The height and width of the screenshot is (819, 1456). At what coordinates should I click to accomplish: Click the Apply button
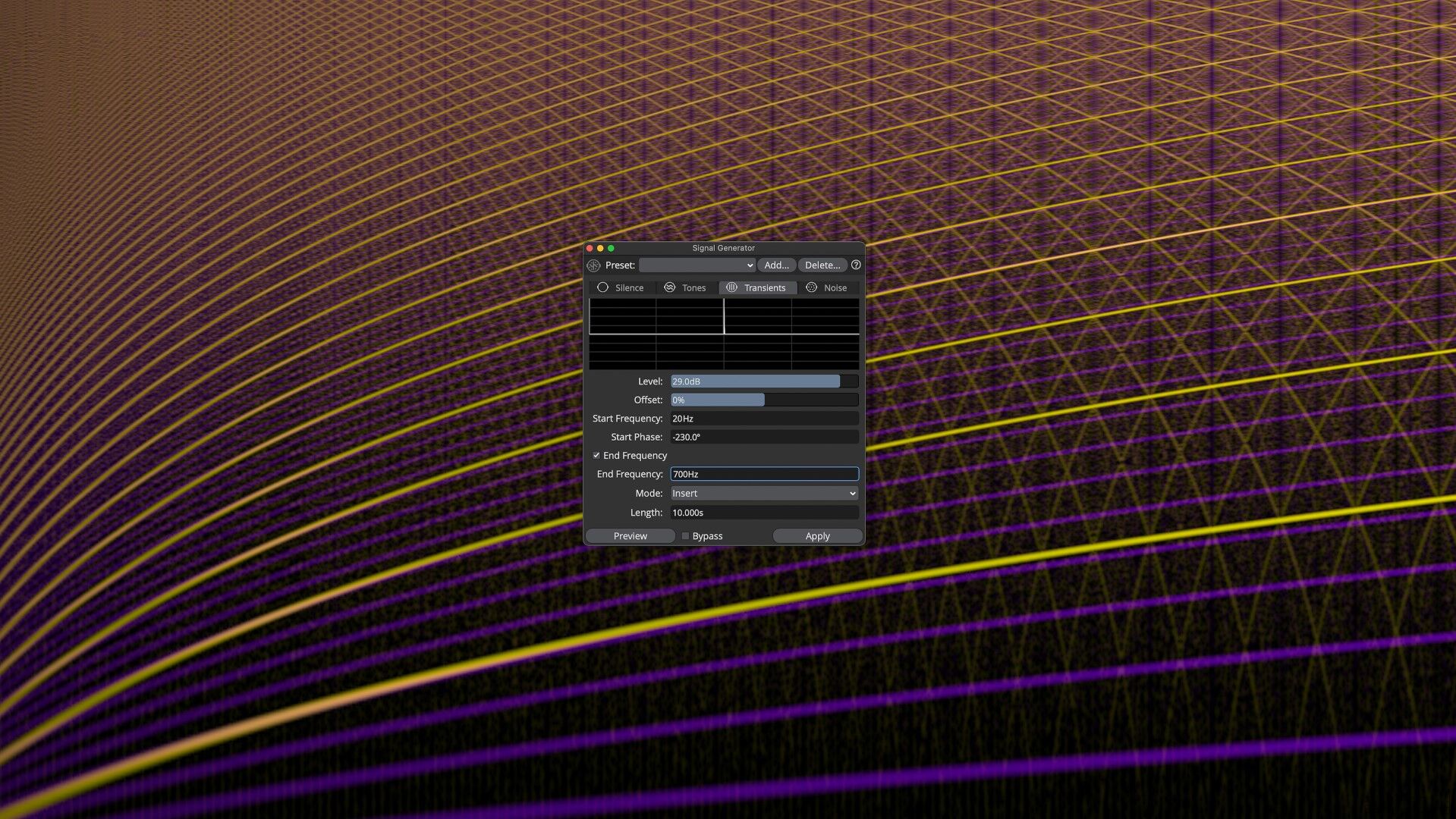click(x=817, y=536)
